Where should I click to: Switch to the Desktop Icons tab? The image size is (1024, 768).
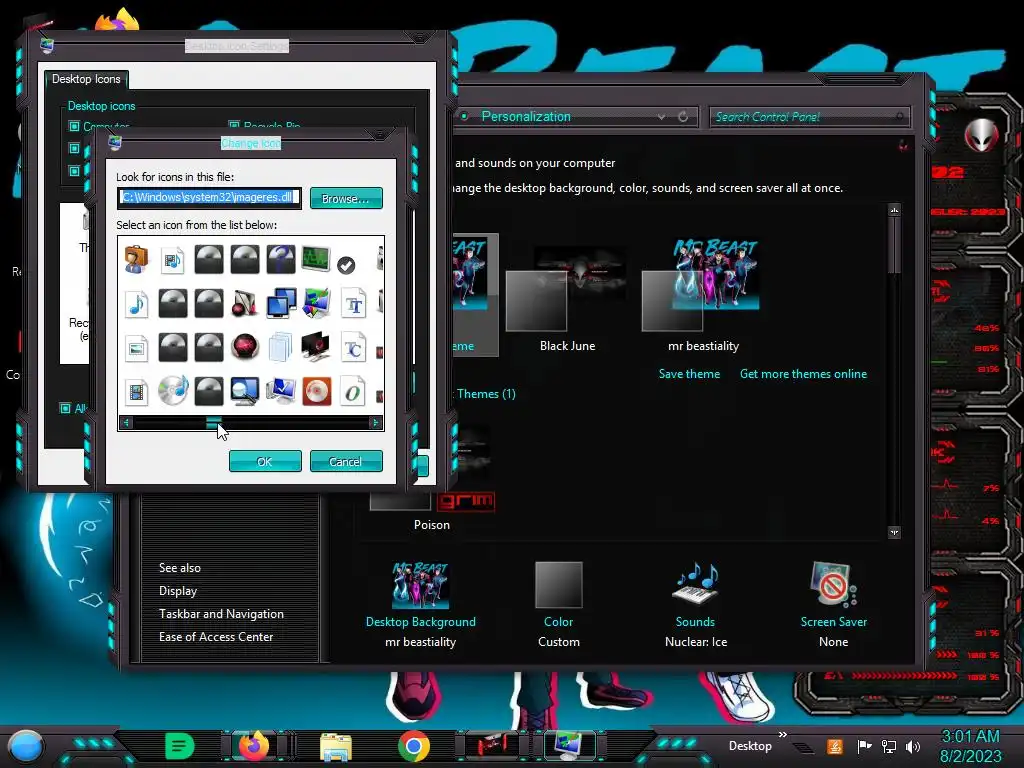[86, 79]
